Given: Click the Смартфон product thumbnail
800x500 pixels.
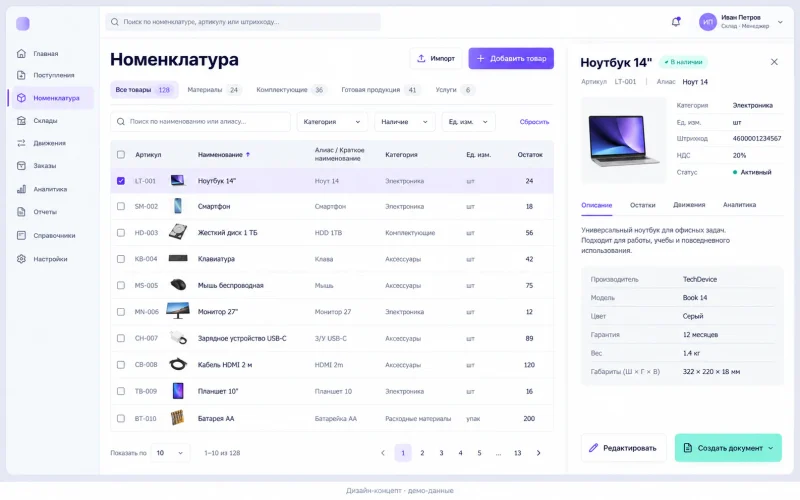Looking at the screenshot, I should click(178, 206).
